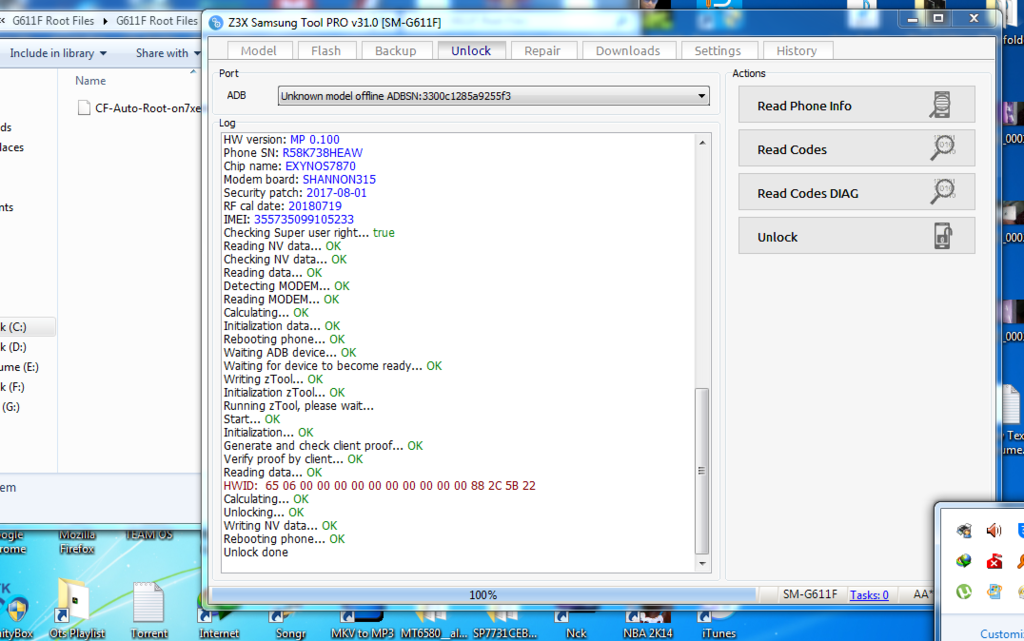Select the IMEI value 355735099105233
The width and height of the screenshot is (1024, 641).
point(304,219)
